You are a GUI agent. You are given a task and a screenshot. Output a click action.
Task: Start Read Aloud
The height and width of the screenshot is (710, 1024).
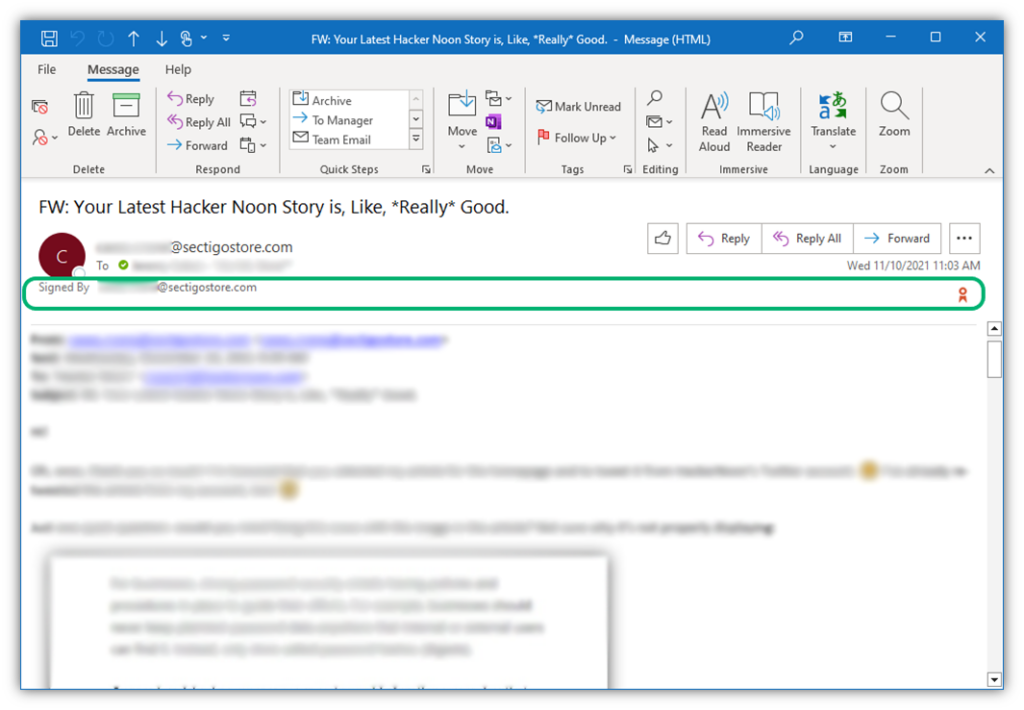tap(714, 122)
